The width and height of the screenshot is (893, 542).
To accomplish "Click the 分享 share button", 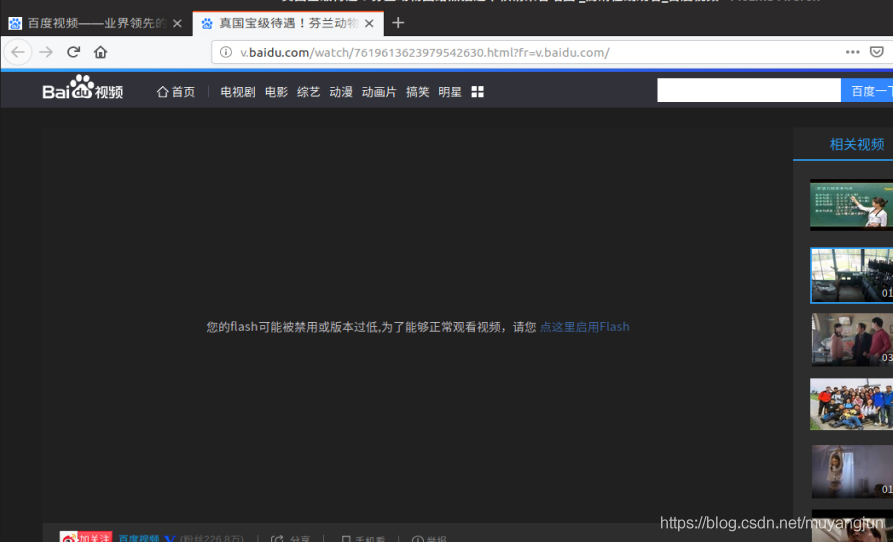I will (290, 538).
